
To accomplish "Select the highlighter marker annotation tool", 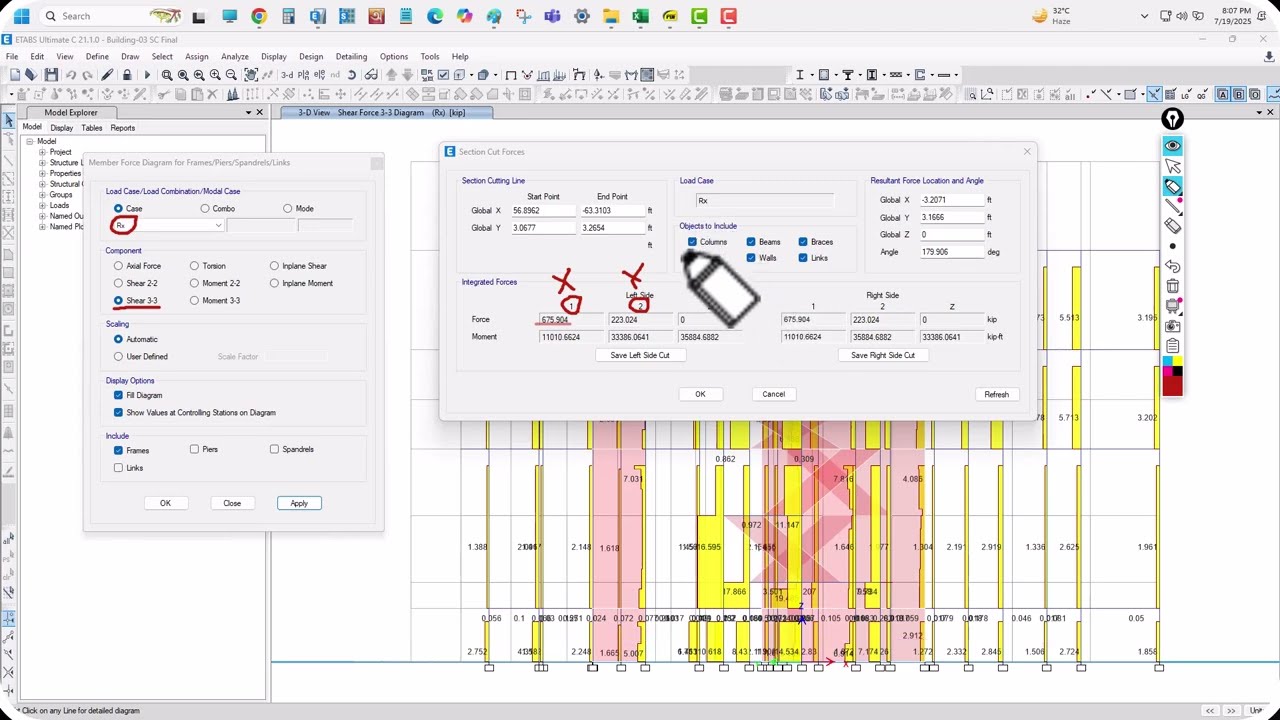I will pos(1172,187).
